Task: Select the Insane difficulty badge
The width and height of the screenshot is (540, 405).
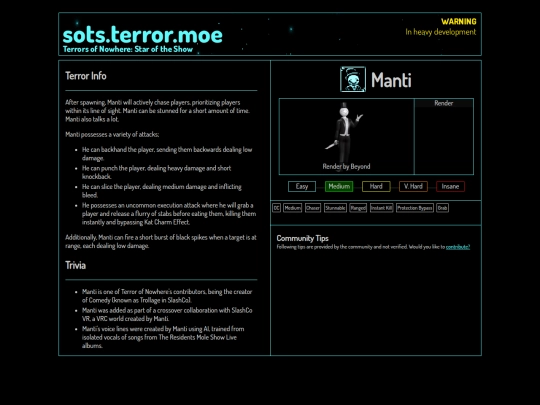Action: pyautogui.click(x=450, y=186)
